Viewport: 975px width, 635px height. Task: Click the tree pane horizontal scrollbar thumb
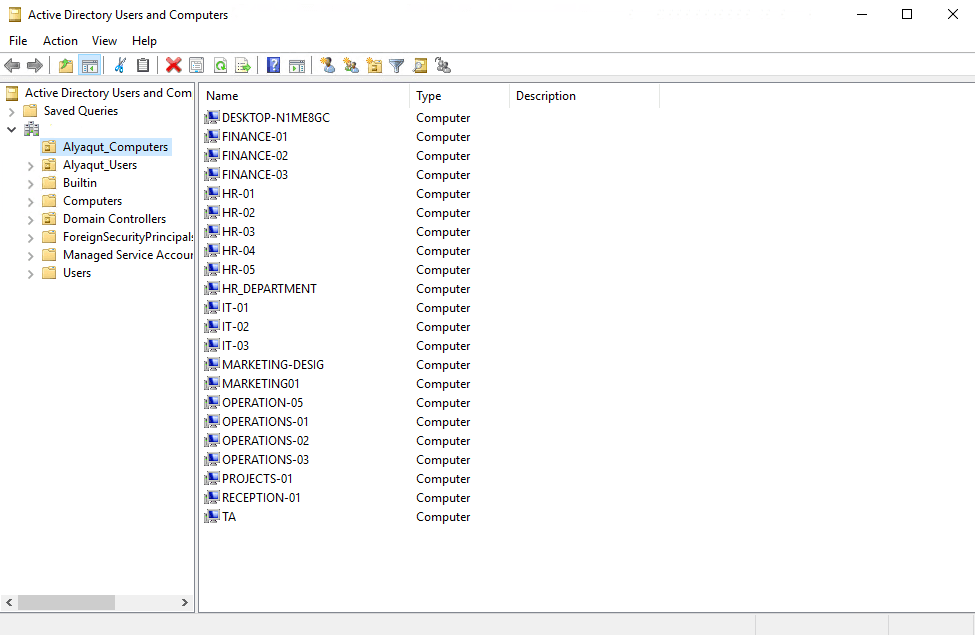[x=66, y=602]
